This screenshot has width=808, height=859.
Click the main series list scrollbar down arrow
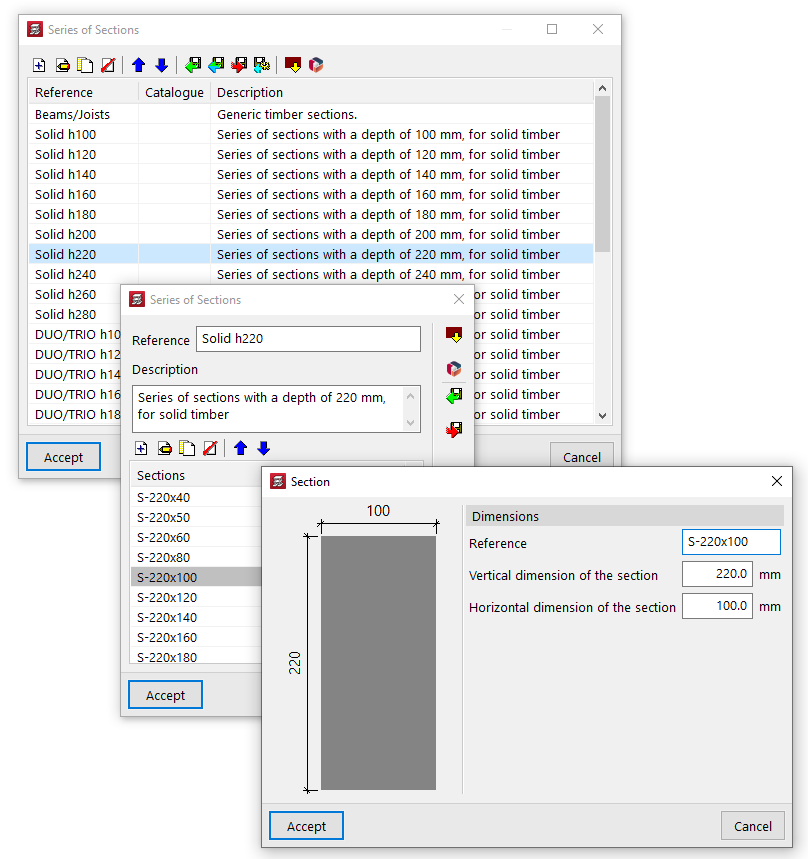coord(603,416)
